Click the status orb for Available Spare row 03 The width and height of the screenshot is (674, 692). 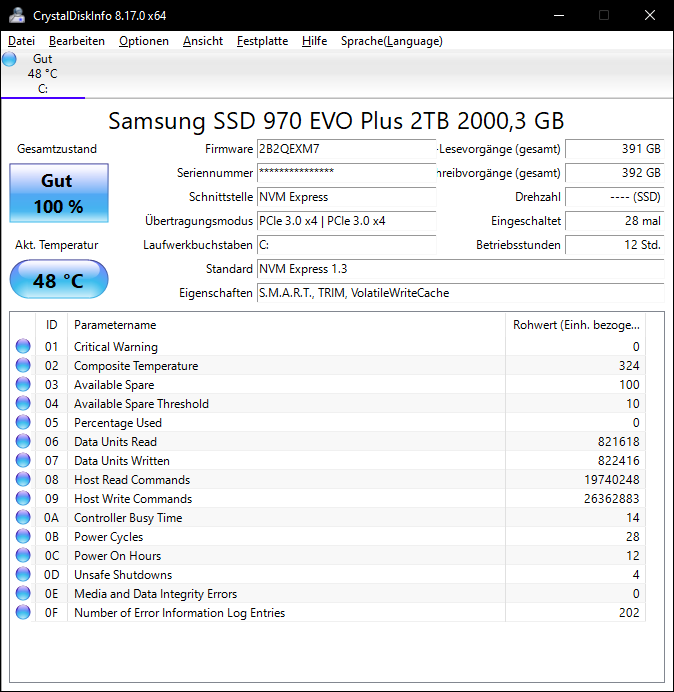[23, 384]
